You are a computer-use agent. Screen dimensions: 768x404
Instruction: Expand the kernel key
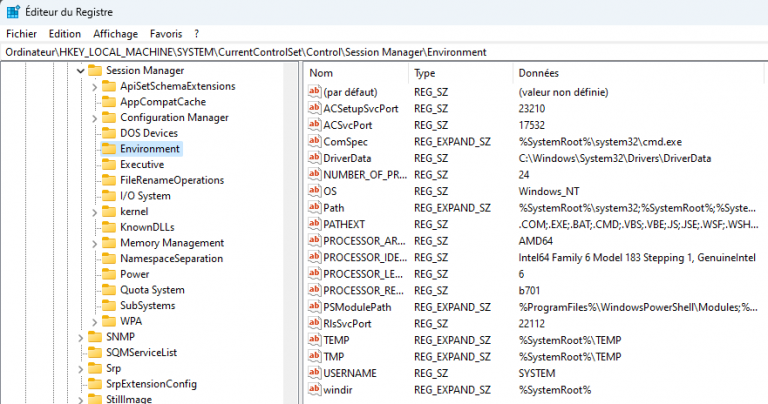tap(95, 212)
